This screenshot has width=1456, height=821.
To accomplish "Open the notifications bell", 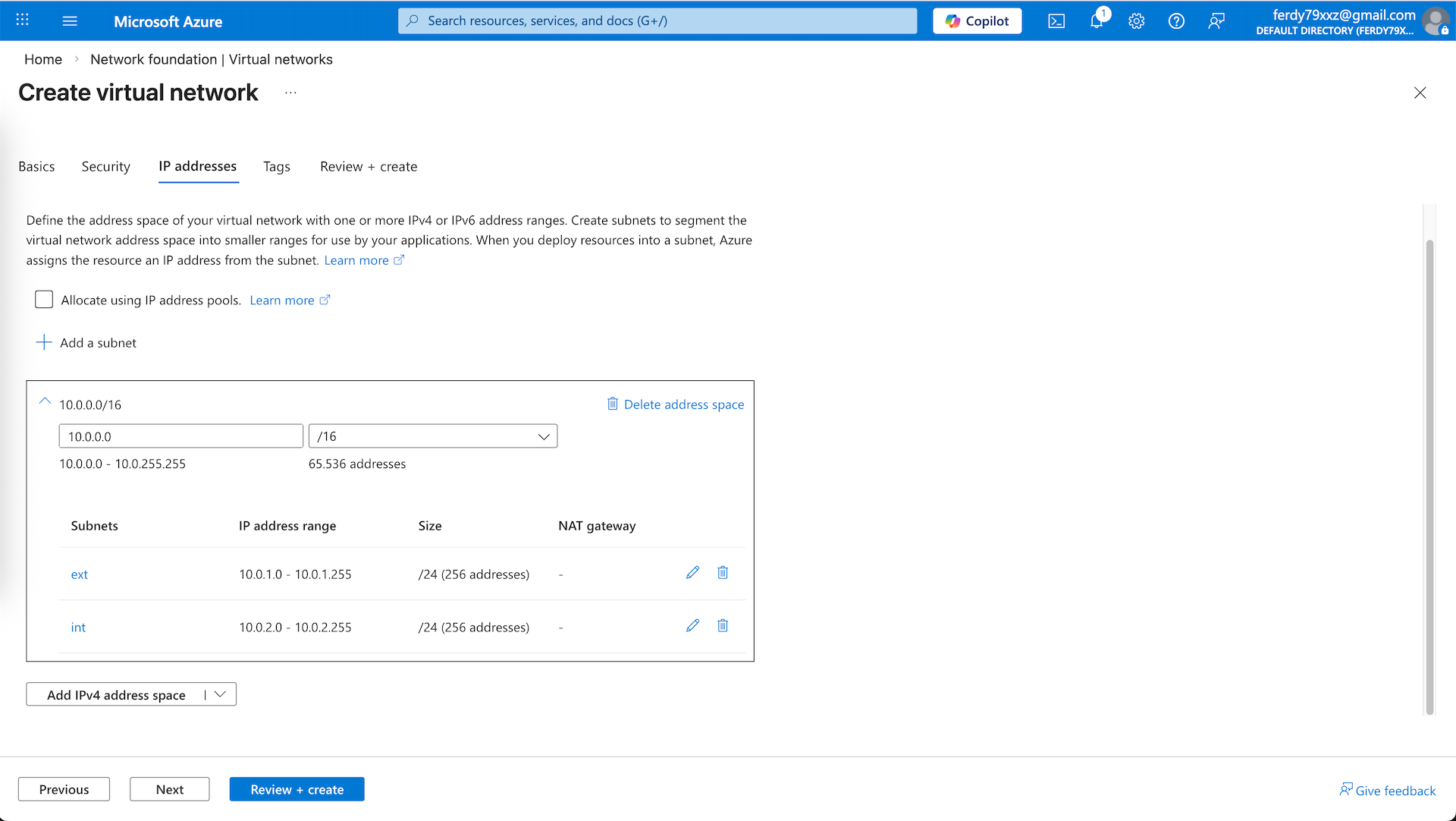I will (1097, 21).
